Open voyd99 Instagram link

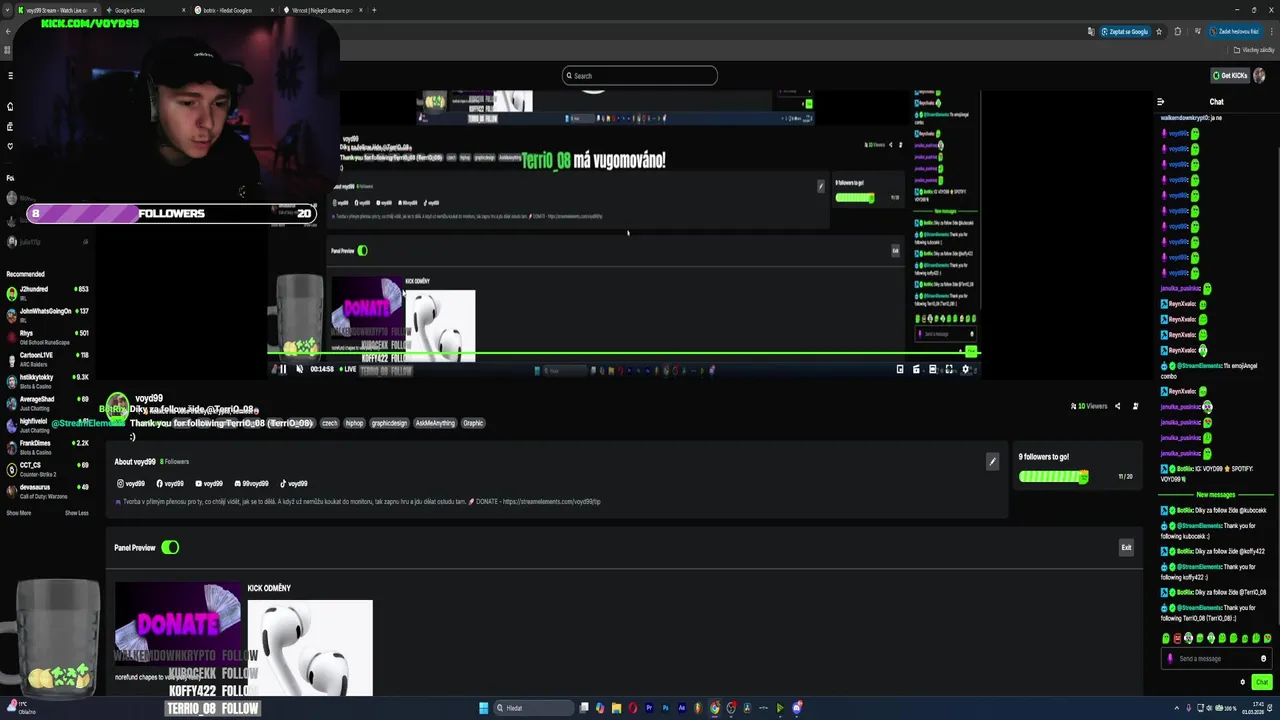tap(131, 483)
